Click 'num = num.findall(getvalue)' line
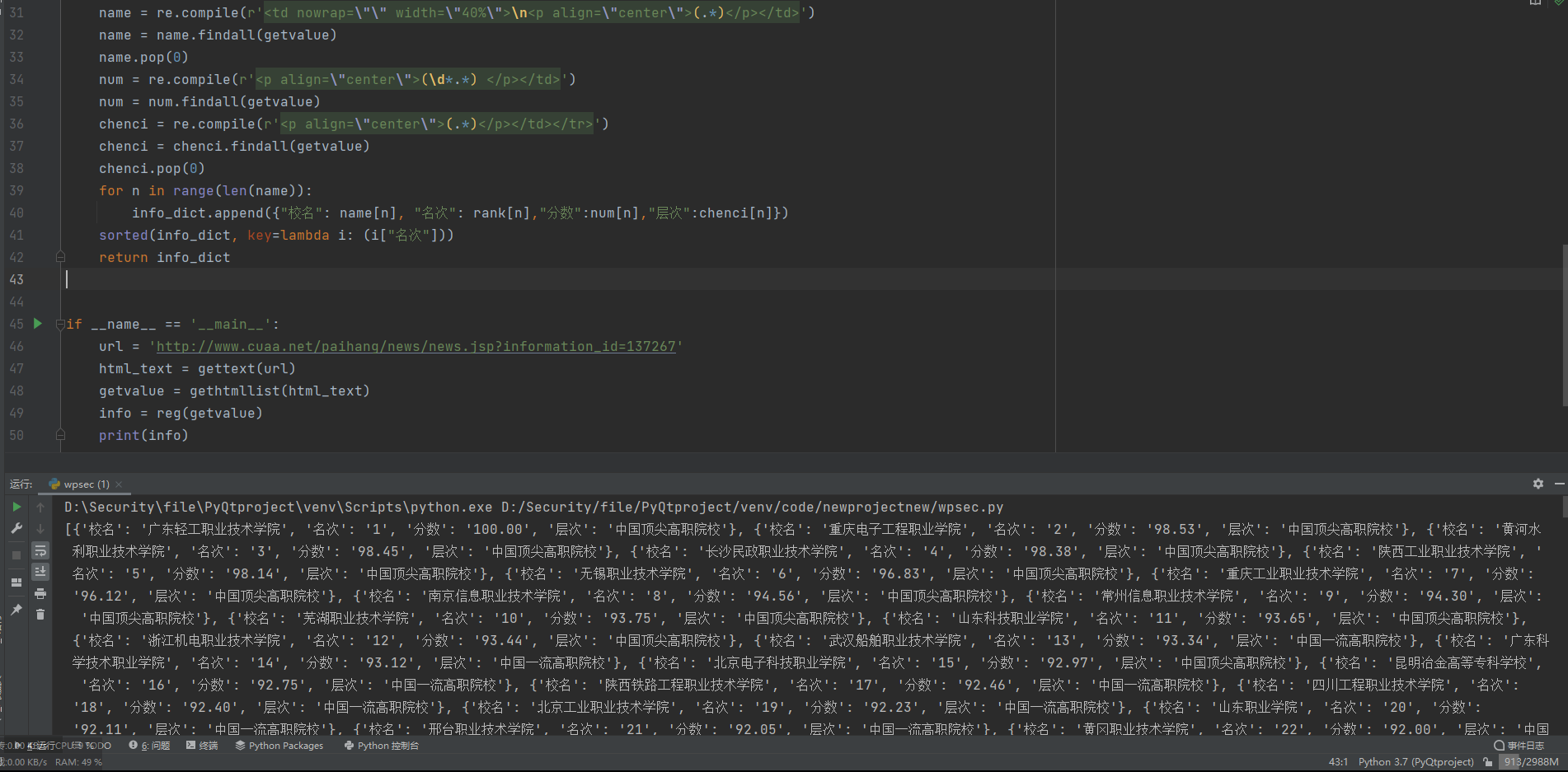This screenshot has height=772, width=1568. point(209,102)
